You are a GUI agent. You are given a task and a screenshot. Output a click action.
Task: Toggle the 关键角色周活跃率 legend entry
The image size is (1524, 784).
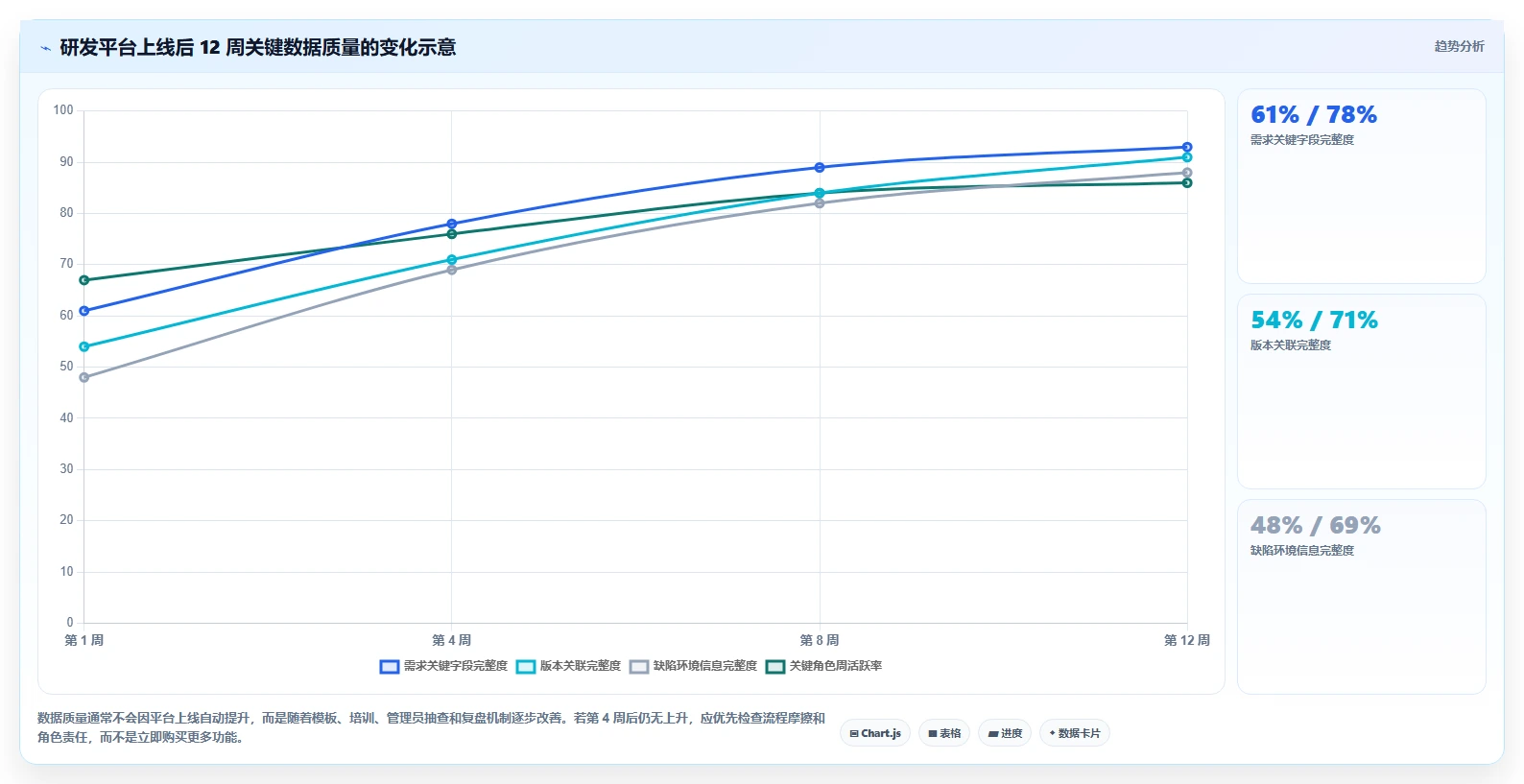pyautogui.click(x=823, y=666)
